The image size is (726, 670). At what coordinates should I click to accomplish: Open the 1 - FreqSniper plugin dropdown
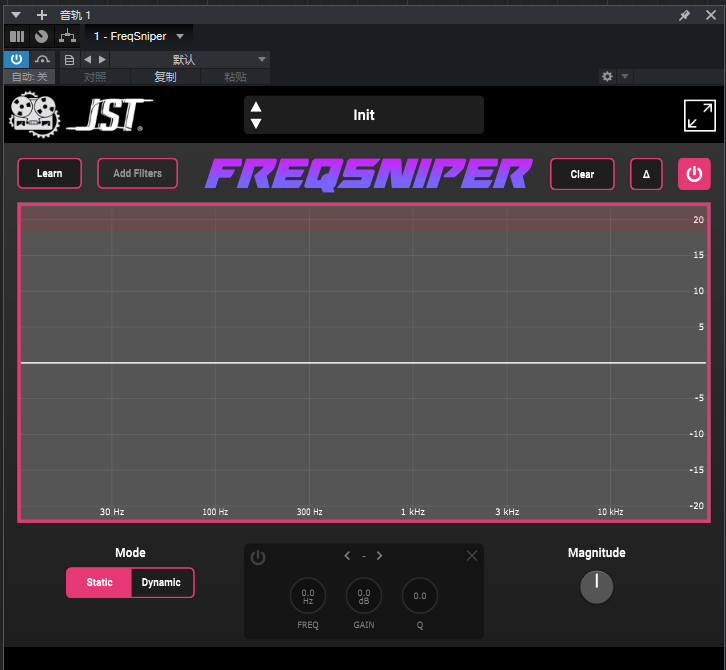pyautogui.click(x=138, y=36)
